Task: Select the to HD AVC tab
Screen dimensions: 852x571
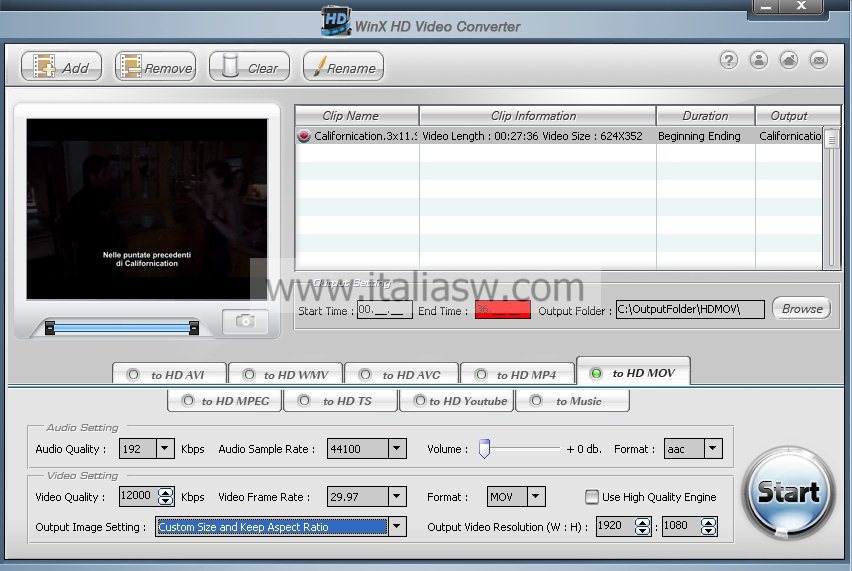Action: click(402, 374)
